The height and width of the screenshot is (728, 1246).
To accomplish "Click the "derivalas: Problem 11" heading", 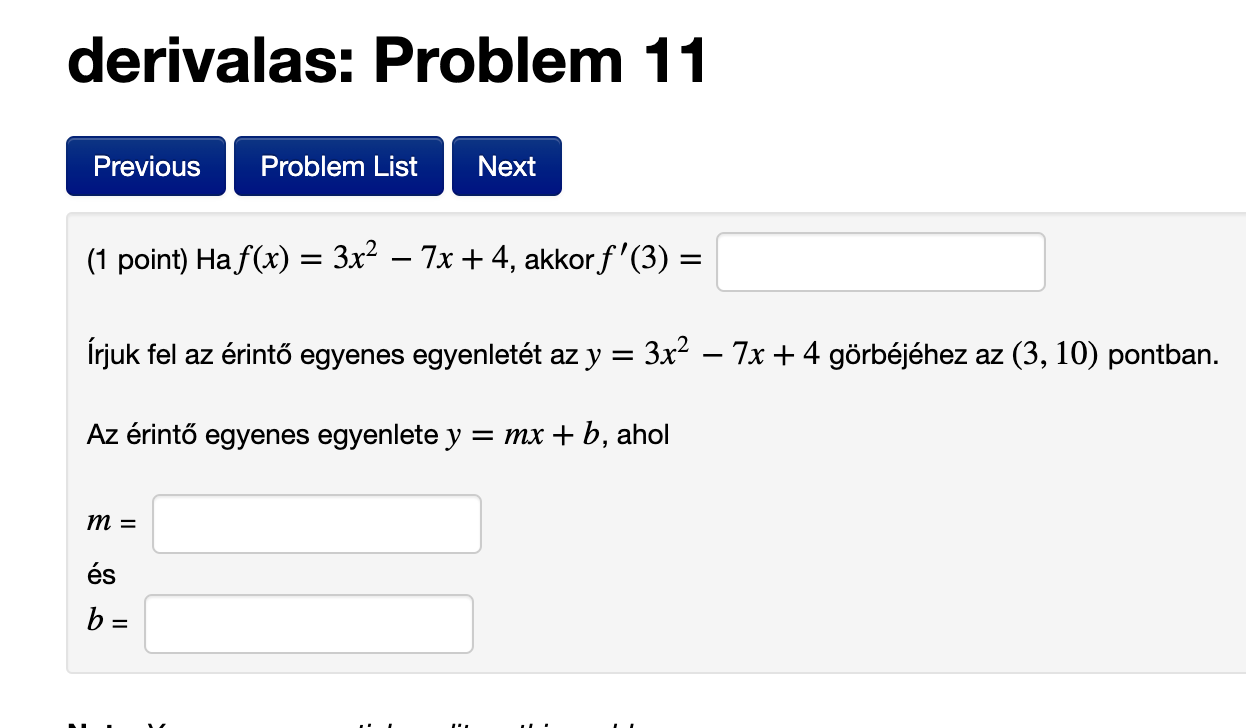I will [x=387, y=60].
